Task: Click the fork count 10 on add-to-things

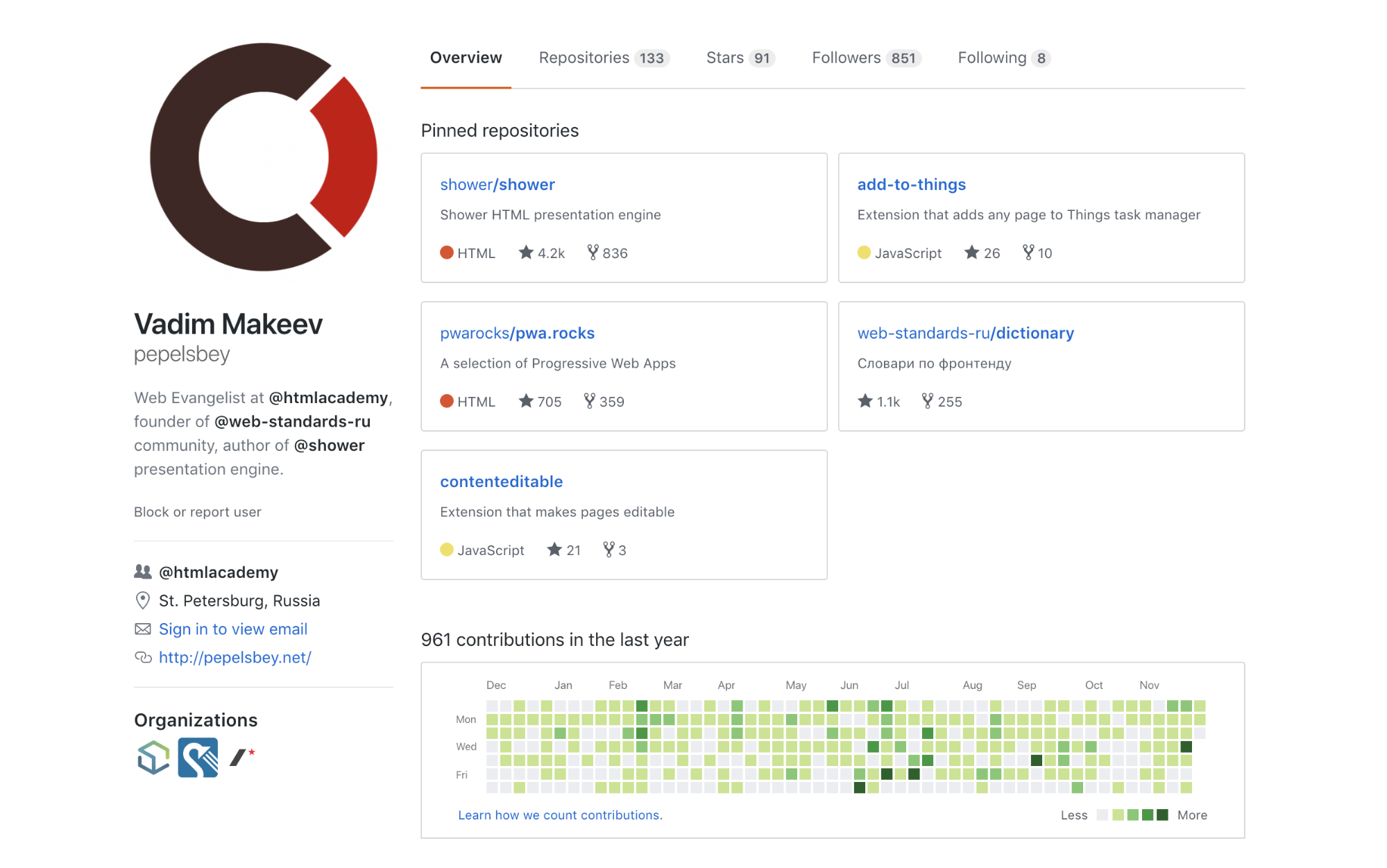Action: (x=1037, y=253)
